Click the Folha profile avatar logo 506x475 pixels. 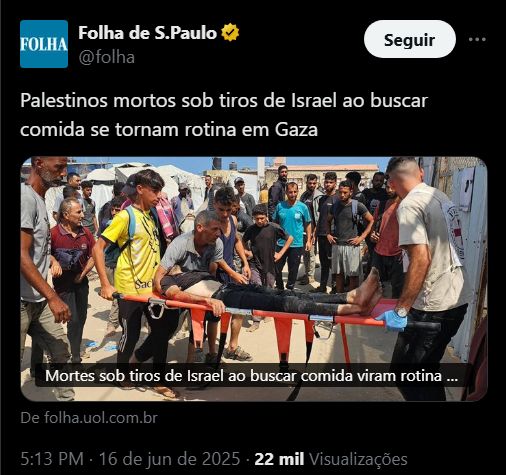pyautogui.click(x=44, y=44)
